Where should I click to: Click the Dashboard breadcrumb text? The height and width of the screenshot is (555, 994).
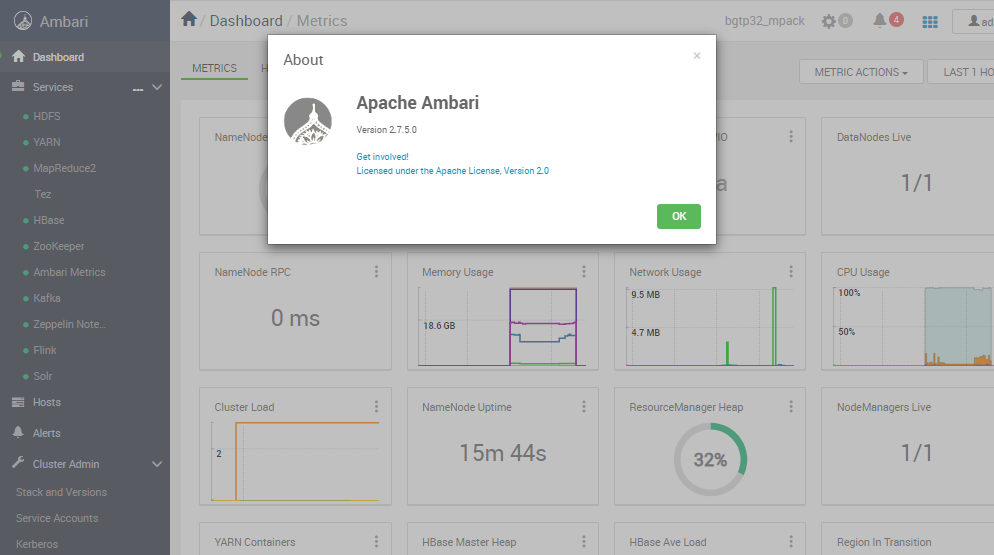(x=246, y=21)
